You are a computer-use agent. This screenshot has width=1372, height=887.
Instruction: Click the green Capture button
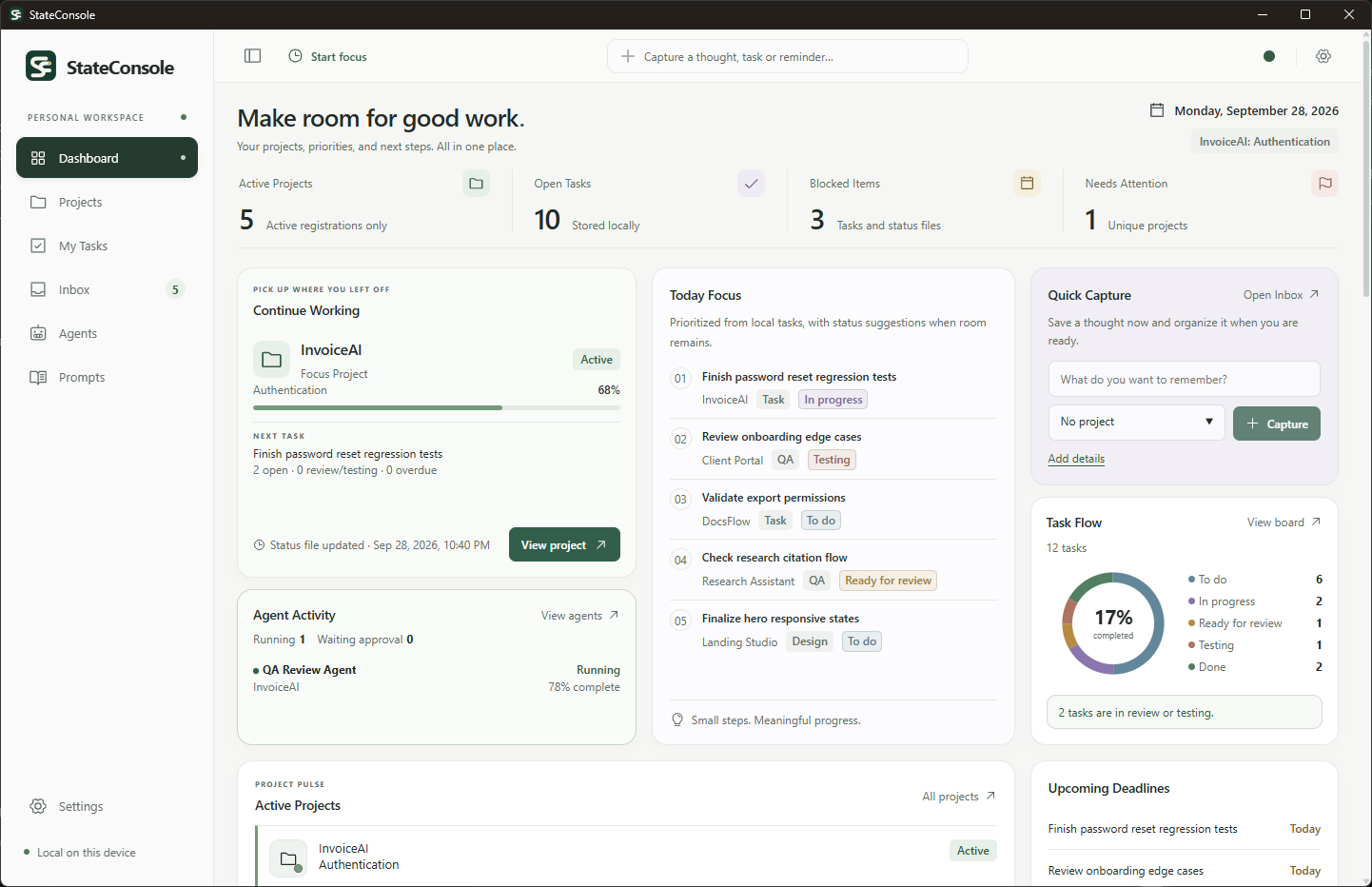pyautogui.click(x=1277, y=424)
